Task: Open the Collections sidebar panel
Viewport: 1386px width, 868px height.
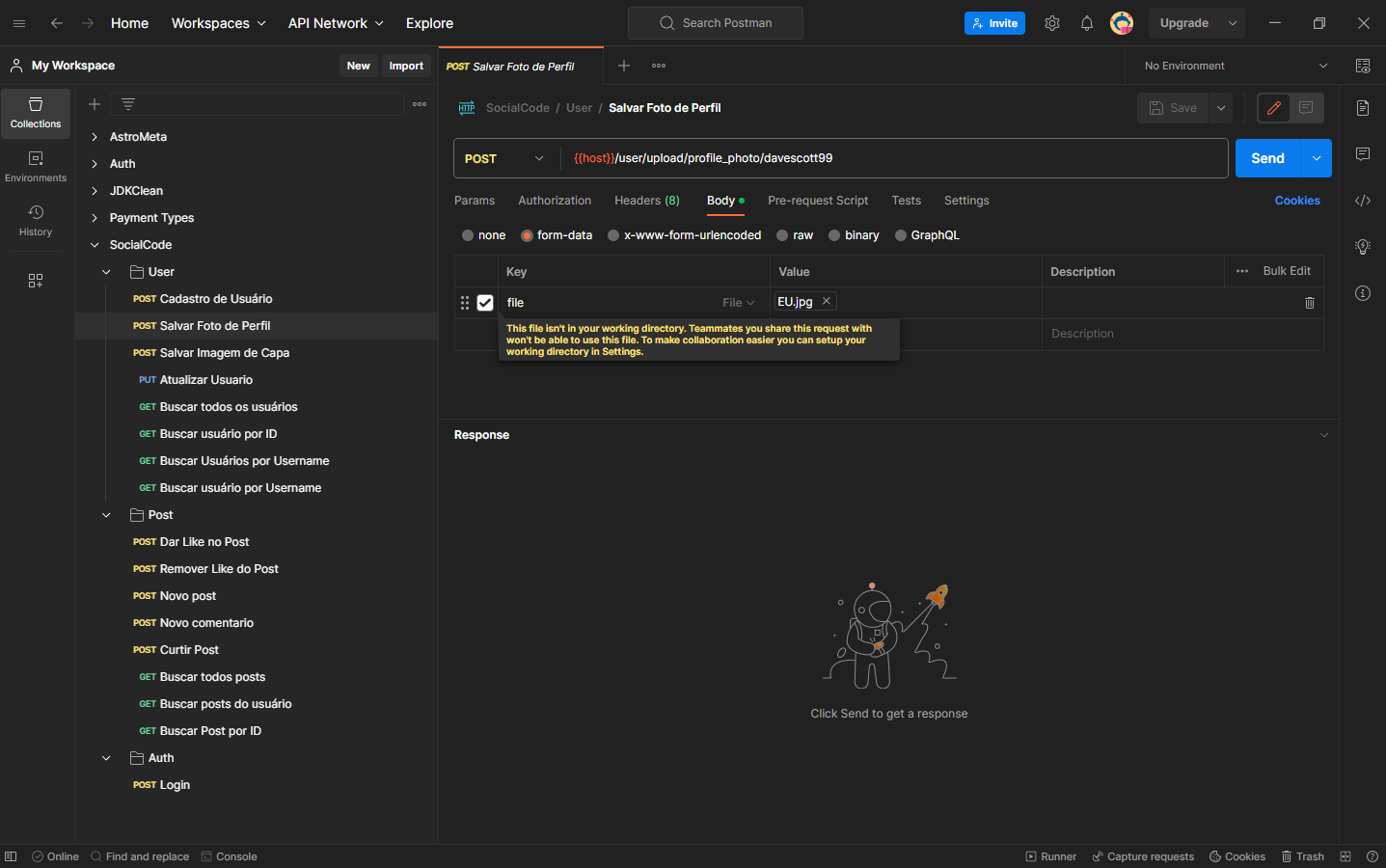Action: (35, 113)
